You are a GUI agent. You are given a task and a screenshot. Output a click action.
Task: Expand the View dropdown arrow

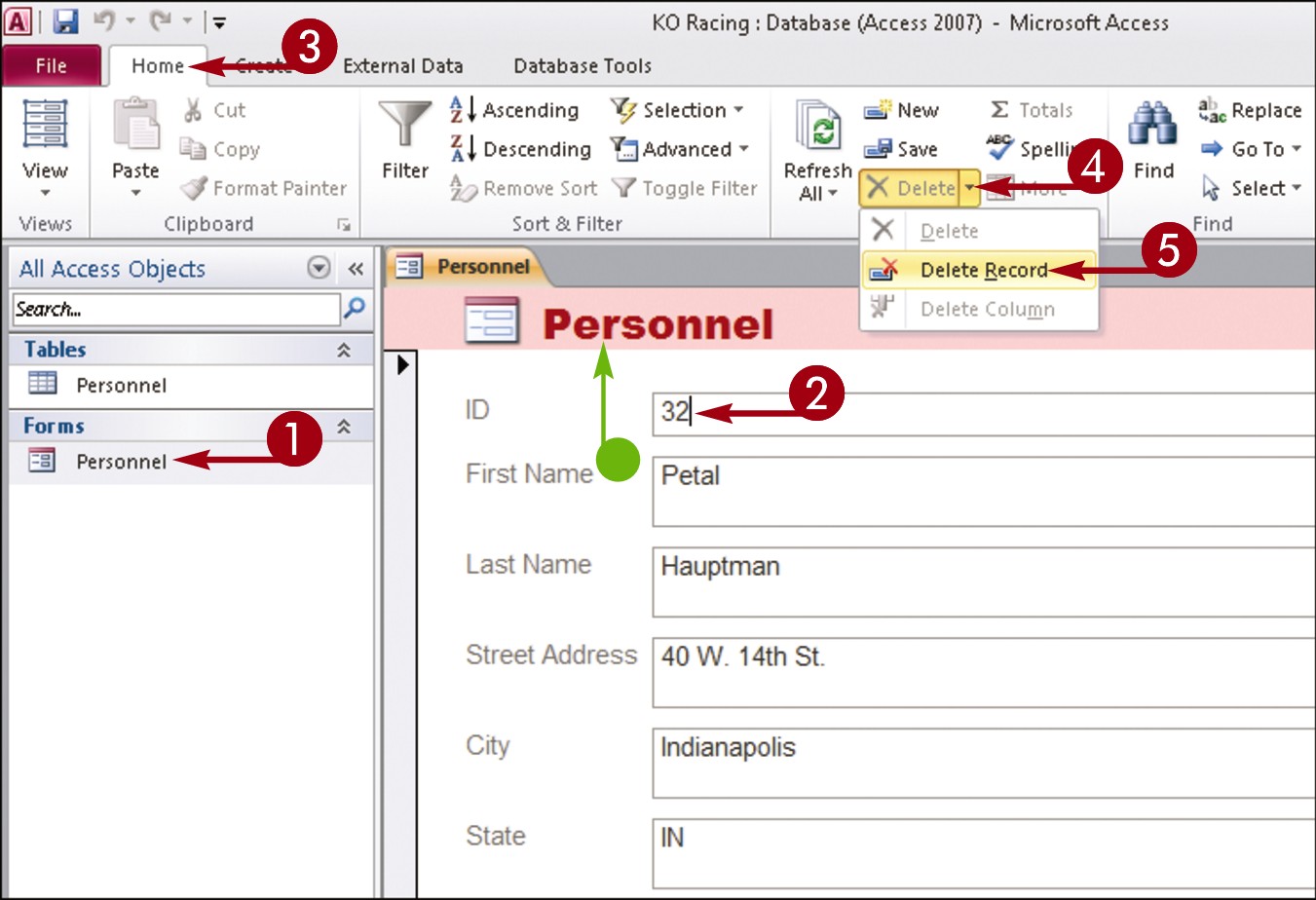45,193
